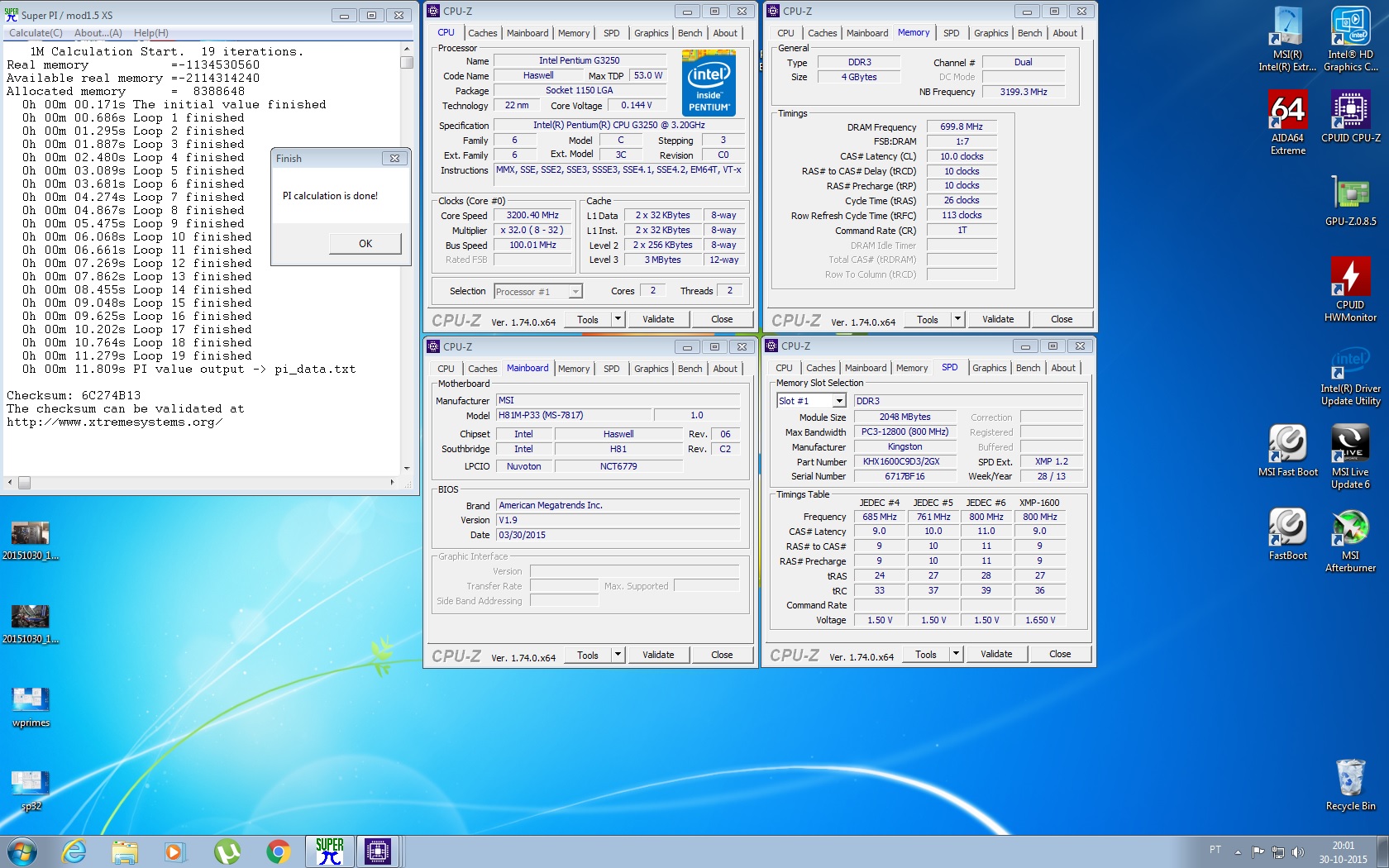Open Help menu in Super PI
Screen dimensions: 1389x868
pyautogui.click(x=151, y=33)
